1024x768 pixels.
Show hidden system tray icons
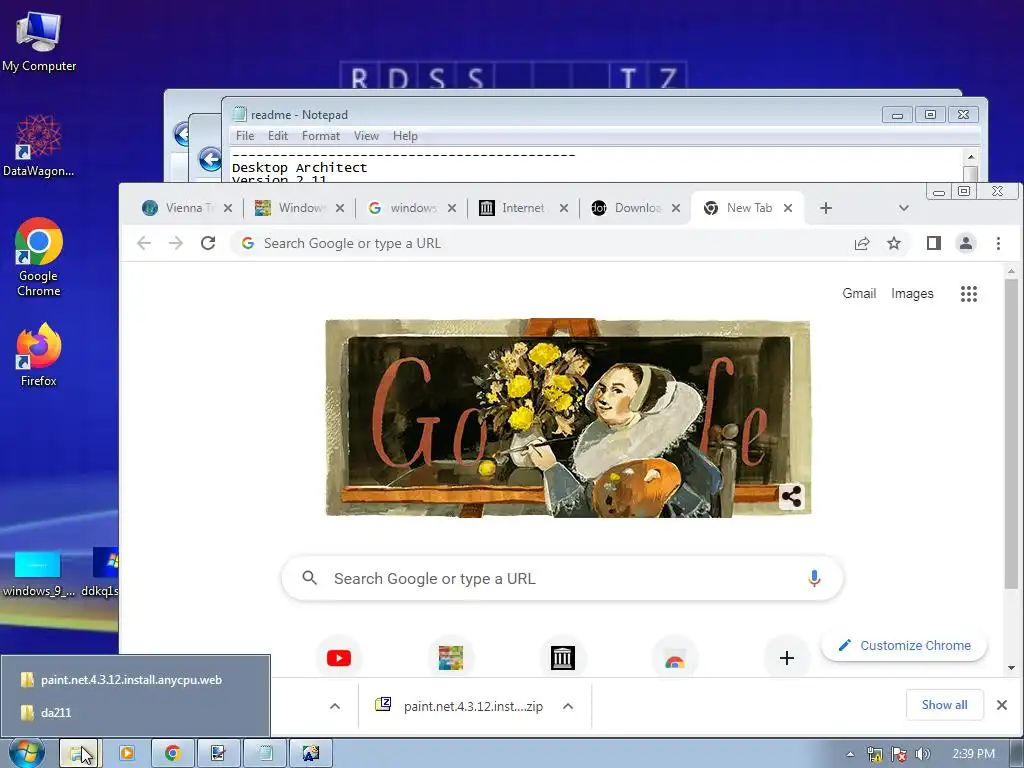pyautogui.click(x=850, y=754)
